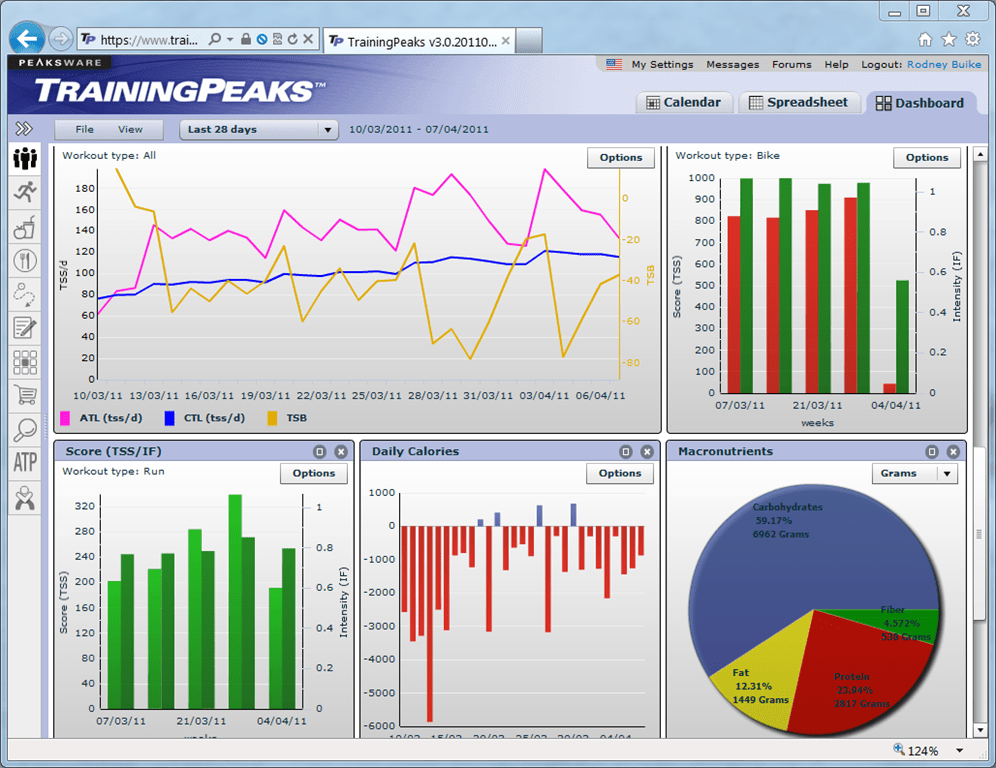The width and height of the screenshot is (996, 768).
Task: Maximize the Score (TSS/IF) panel
Action: [x=320, y=452]
